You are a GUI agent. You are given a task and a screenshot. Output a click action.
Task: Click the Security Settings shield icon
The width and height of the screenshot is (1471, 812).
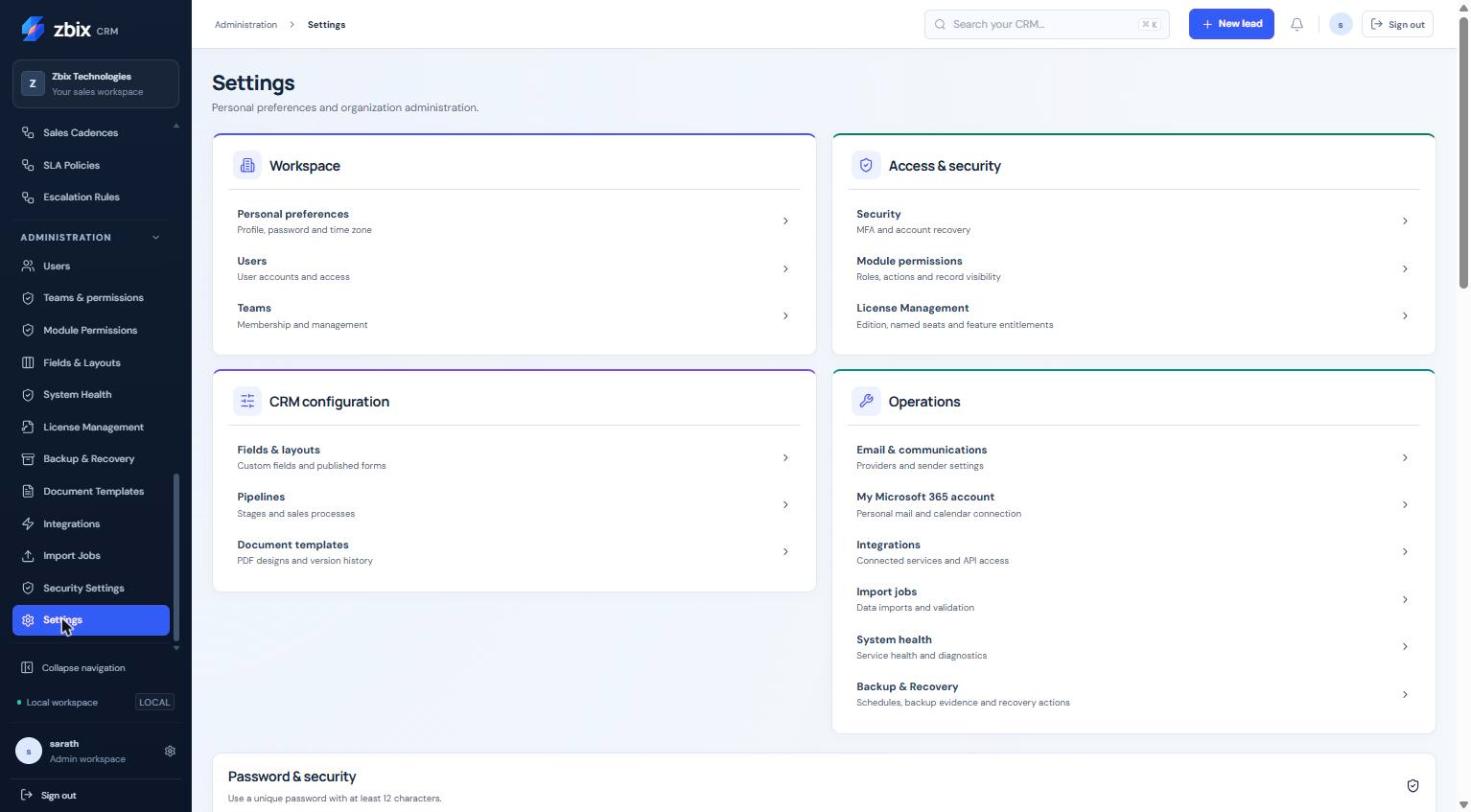click(x=28, y=588)
